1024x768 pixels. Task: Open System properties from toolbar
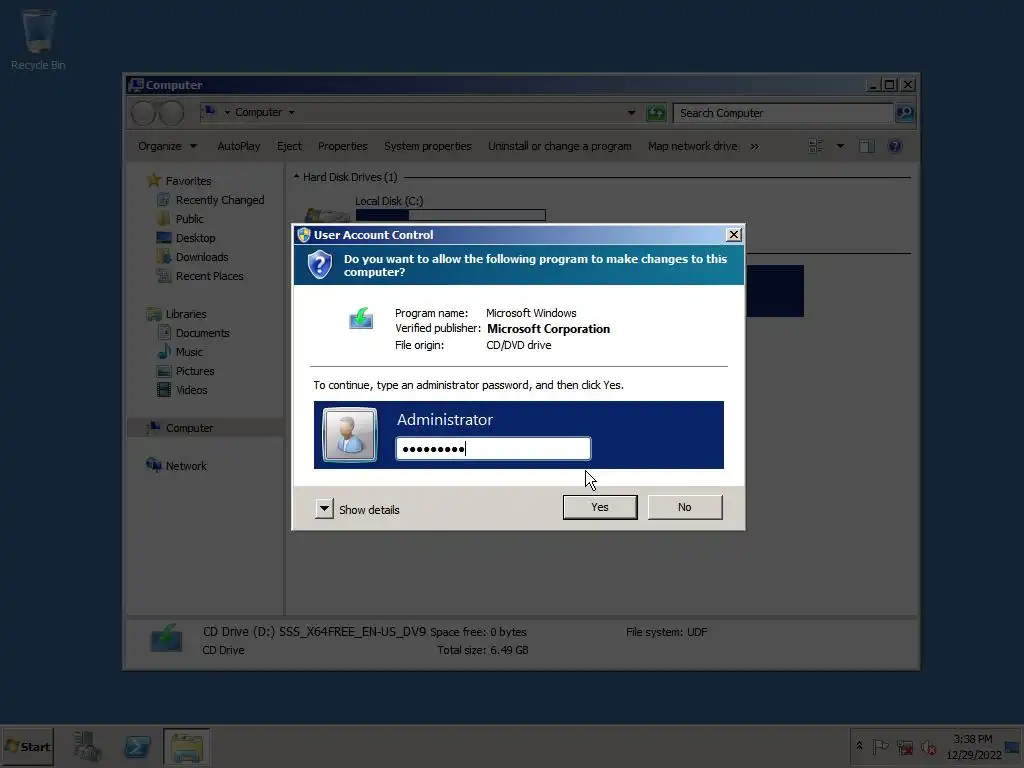428,146
